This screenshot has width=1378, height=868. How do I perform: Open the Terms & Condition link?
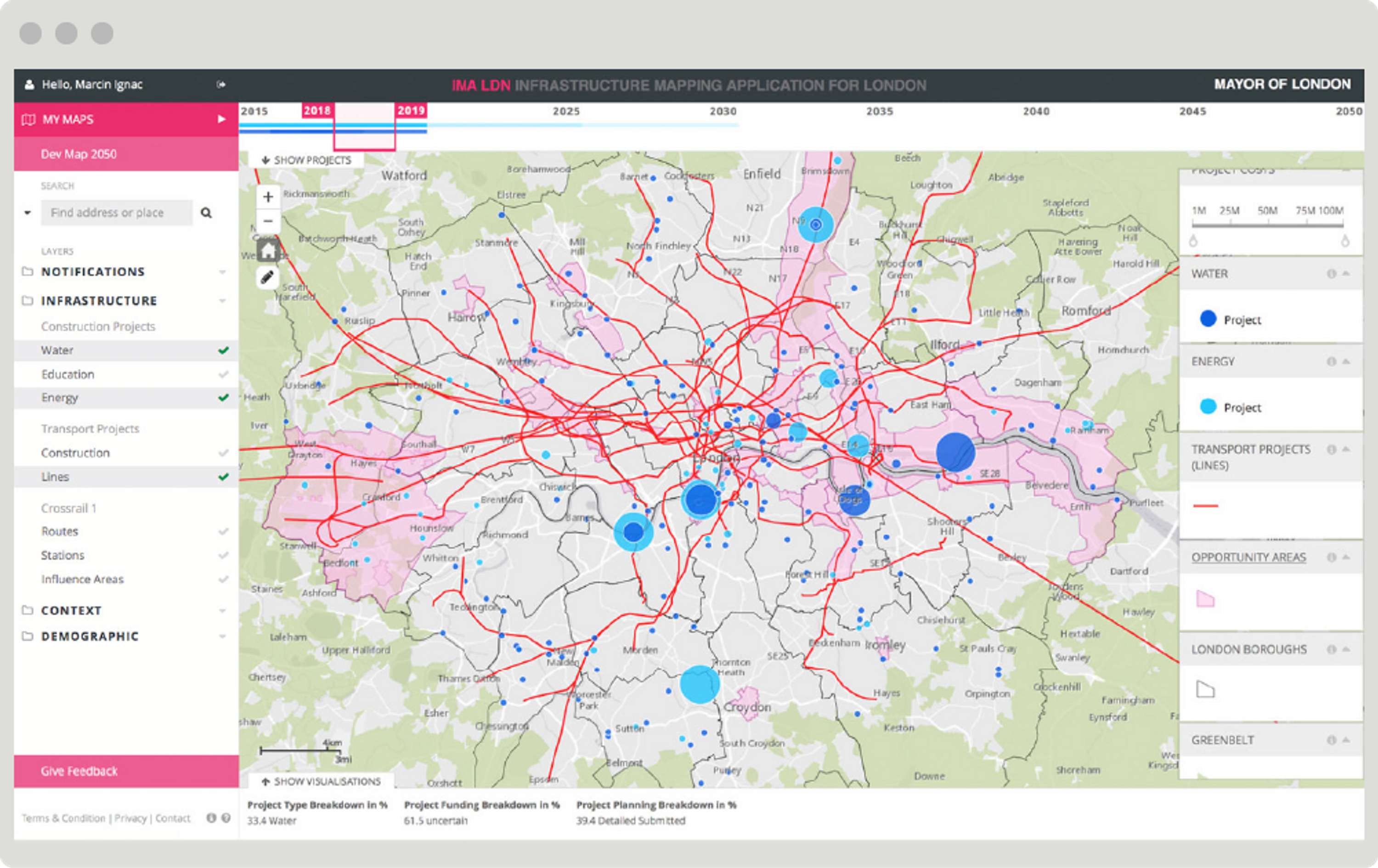(63, 818)
